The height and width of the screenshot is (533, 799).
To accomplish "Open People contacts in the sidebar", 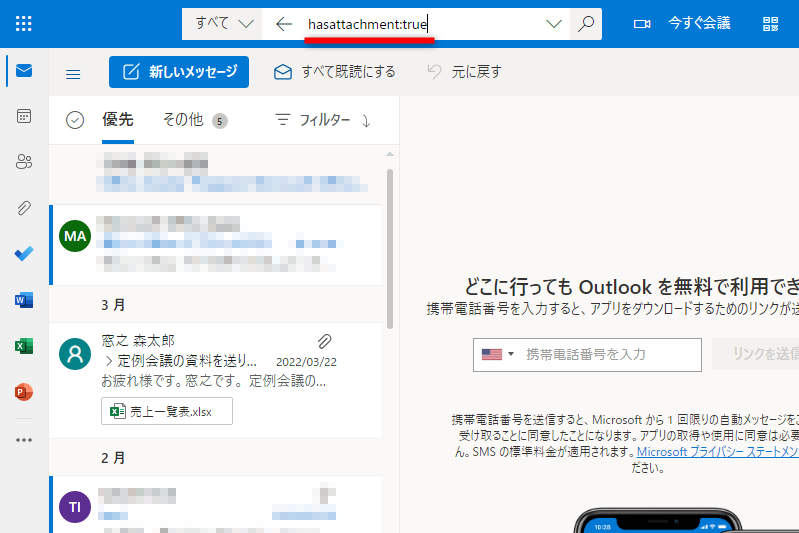I will pyautogui.click(x=24, y=162).
